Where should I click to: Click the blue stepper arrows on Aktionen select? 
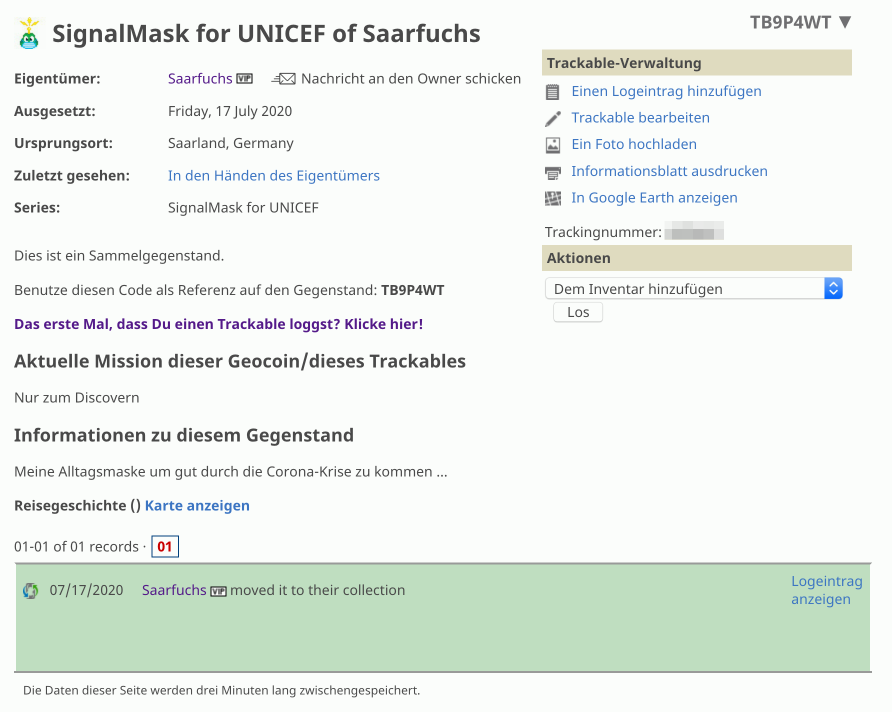833,289
